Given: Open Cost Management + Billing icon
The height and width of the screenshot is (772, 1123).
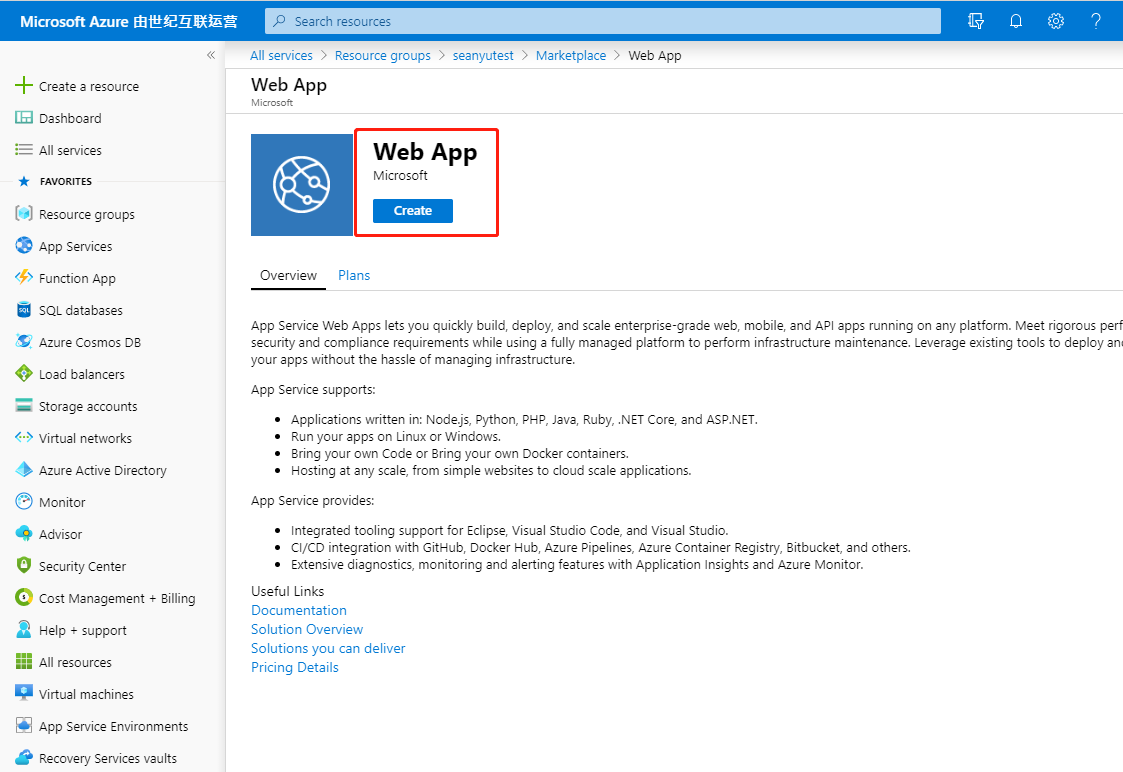Looking at the screenshot, I should pos(24,597).
